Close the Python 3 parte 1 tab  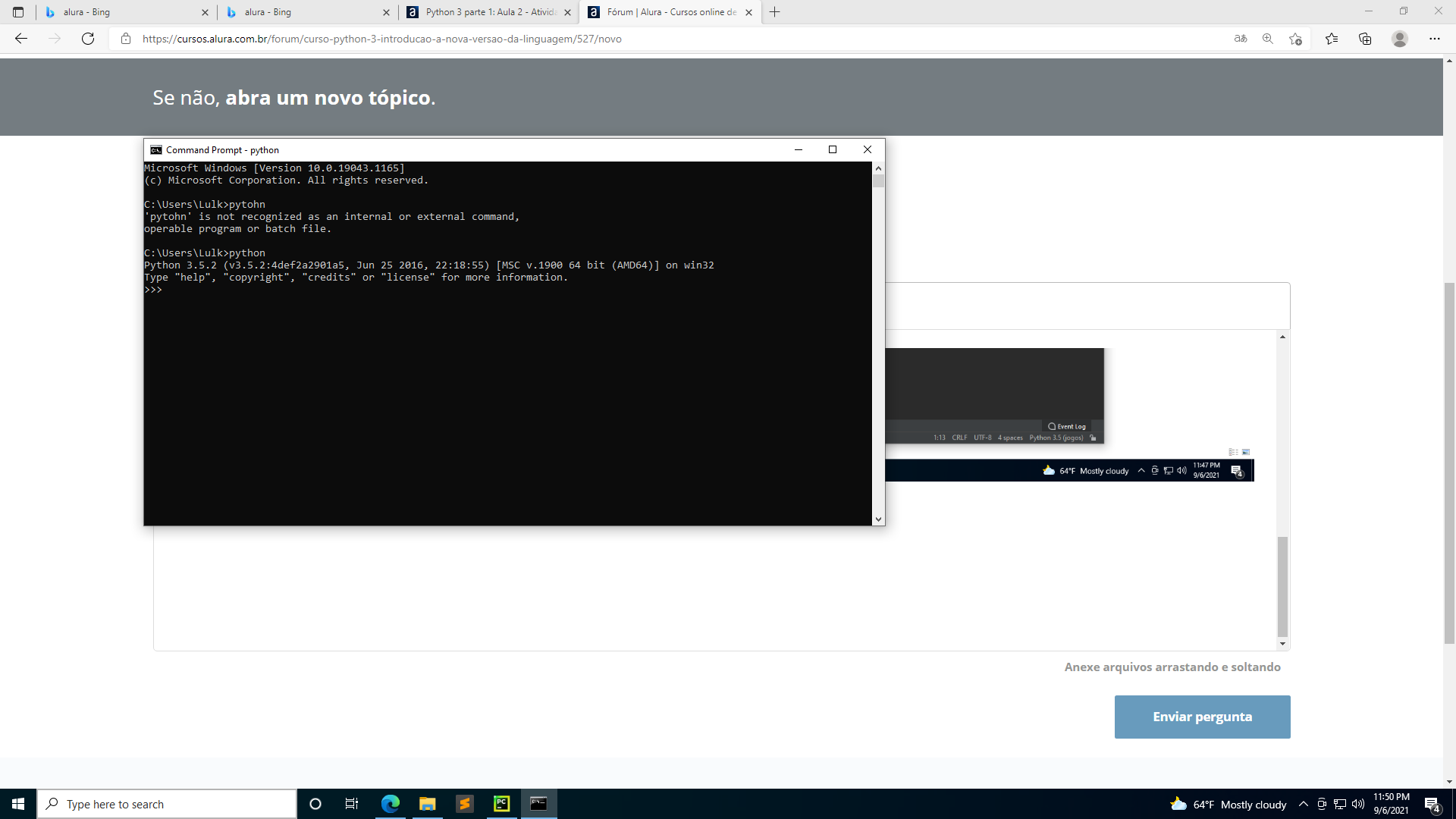(x=567, y=12)
